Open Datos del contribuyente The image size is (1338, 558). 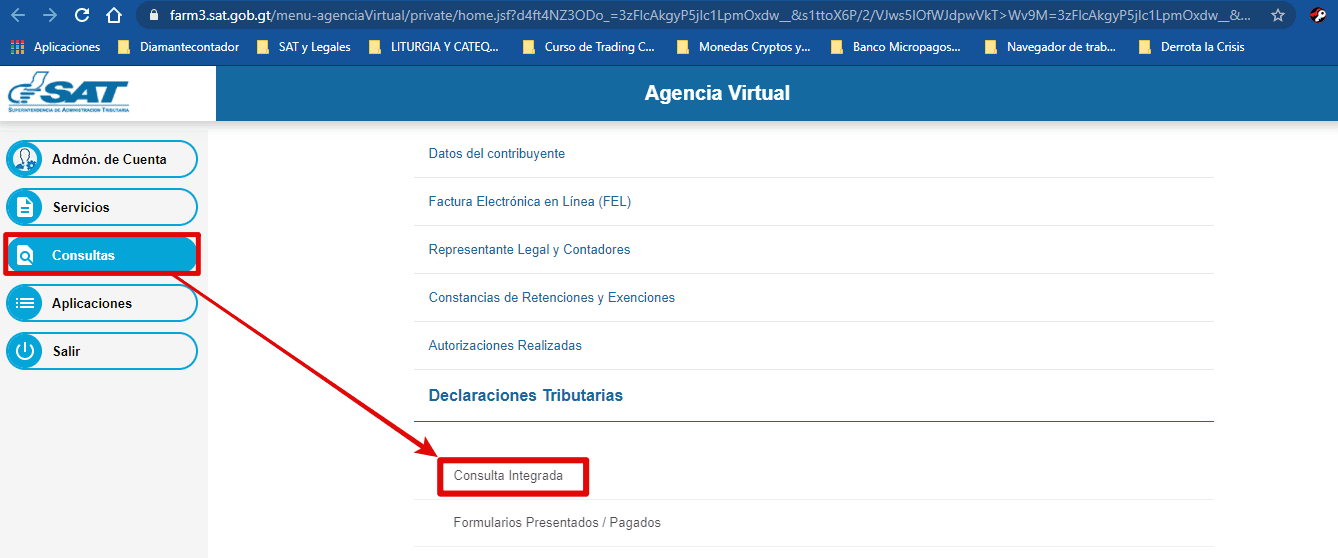click(497, 154)
